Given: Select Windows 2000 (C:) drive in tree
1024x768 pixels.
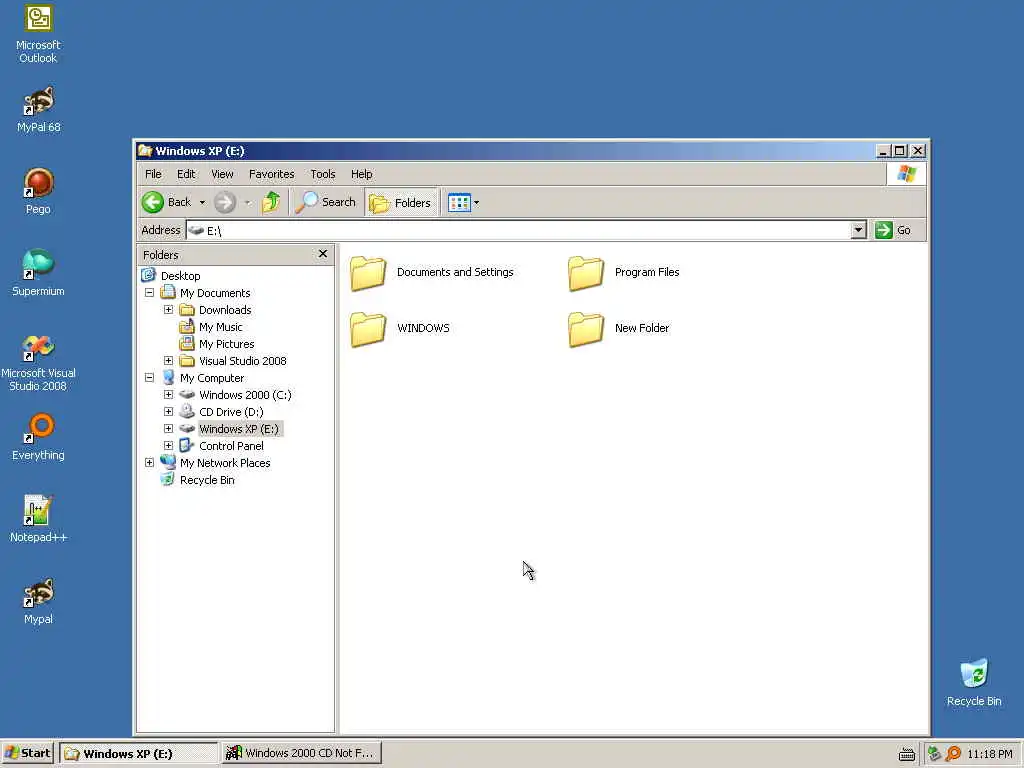Looking at the screenshot, I should [x=246, y=395].
